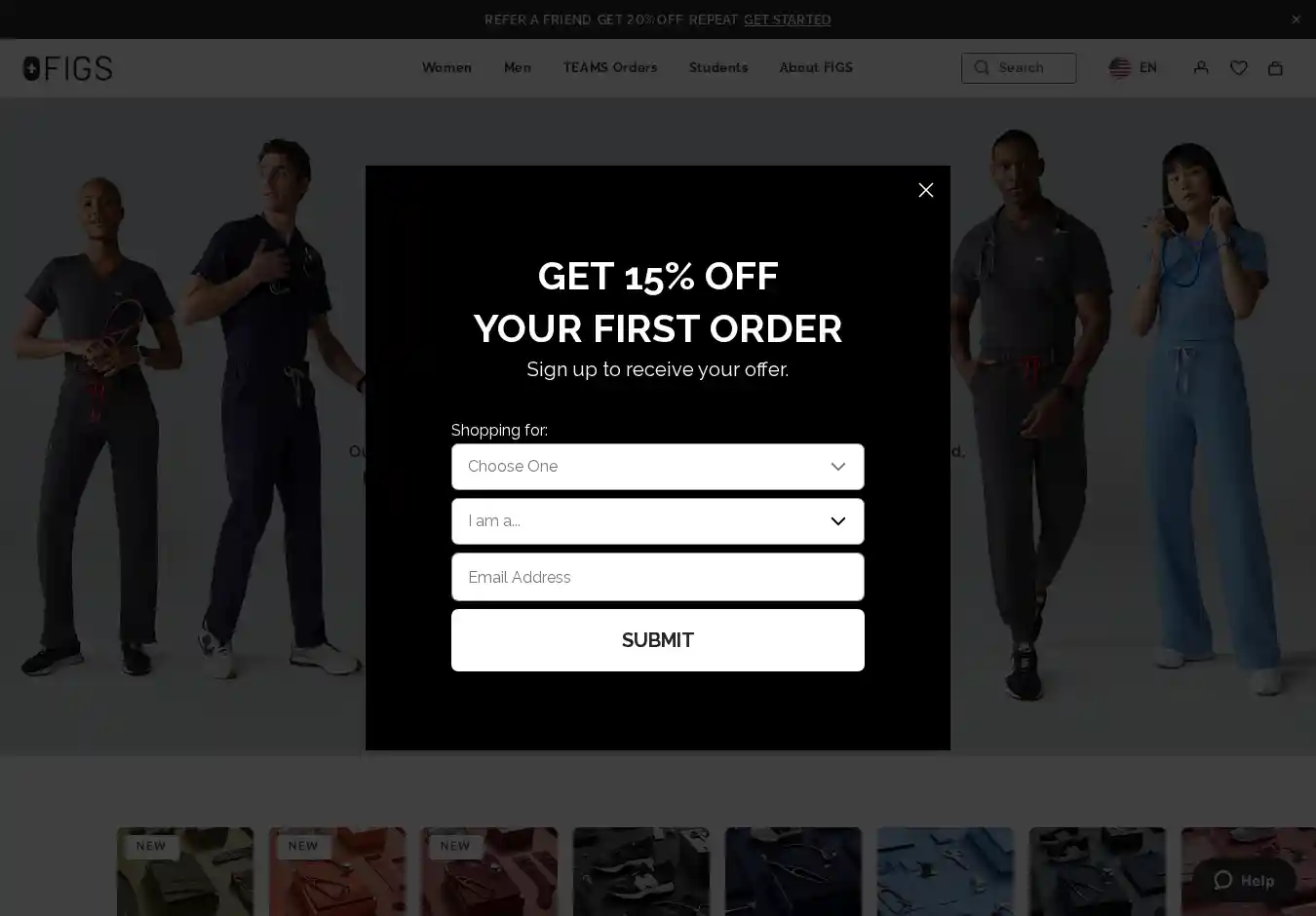This screenshot has width=1316, height=916.
Task: Click the SUBMIT button
Action: [658, 640]
